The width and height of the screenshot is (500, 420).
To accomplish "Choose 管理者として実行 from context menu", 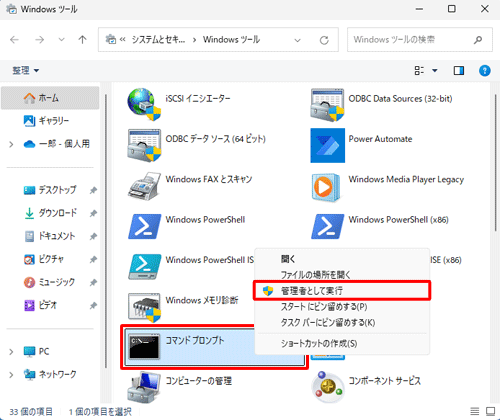I will pyautogui.click(x=342, y=291).
